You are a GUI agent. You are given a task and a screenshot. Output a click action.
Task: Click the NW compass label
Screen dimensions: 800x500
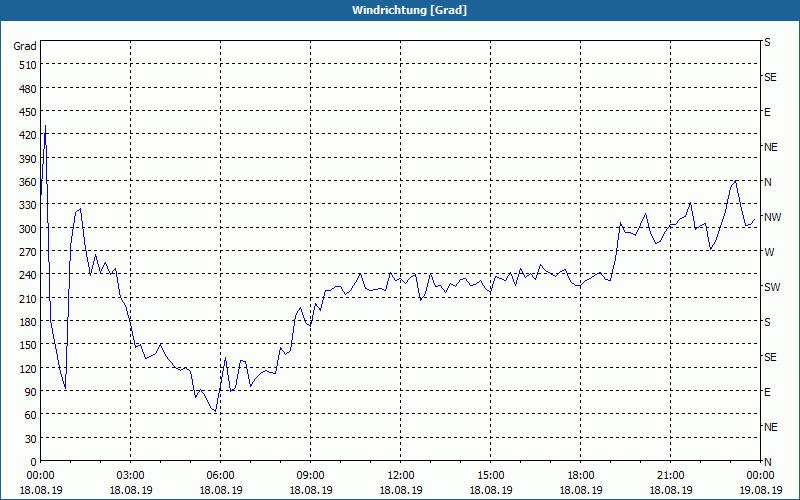tap(772, 217)
